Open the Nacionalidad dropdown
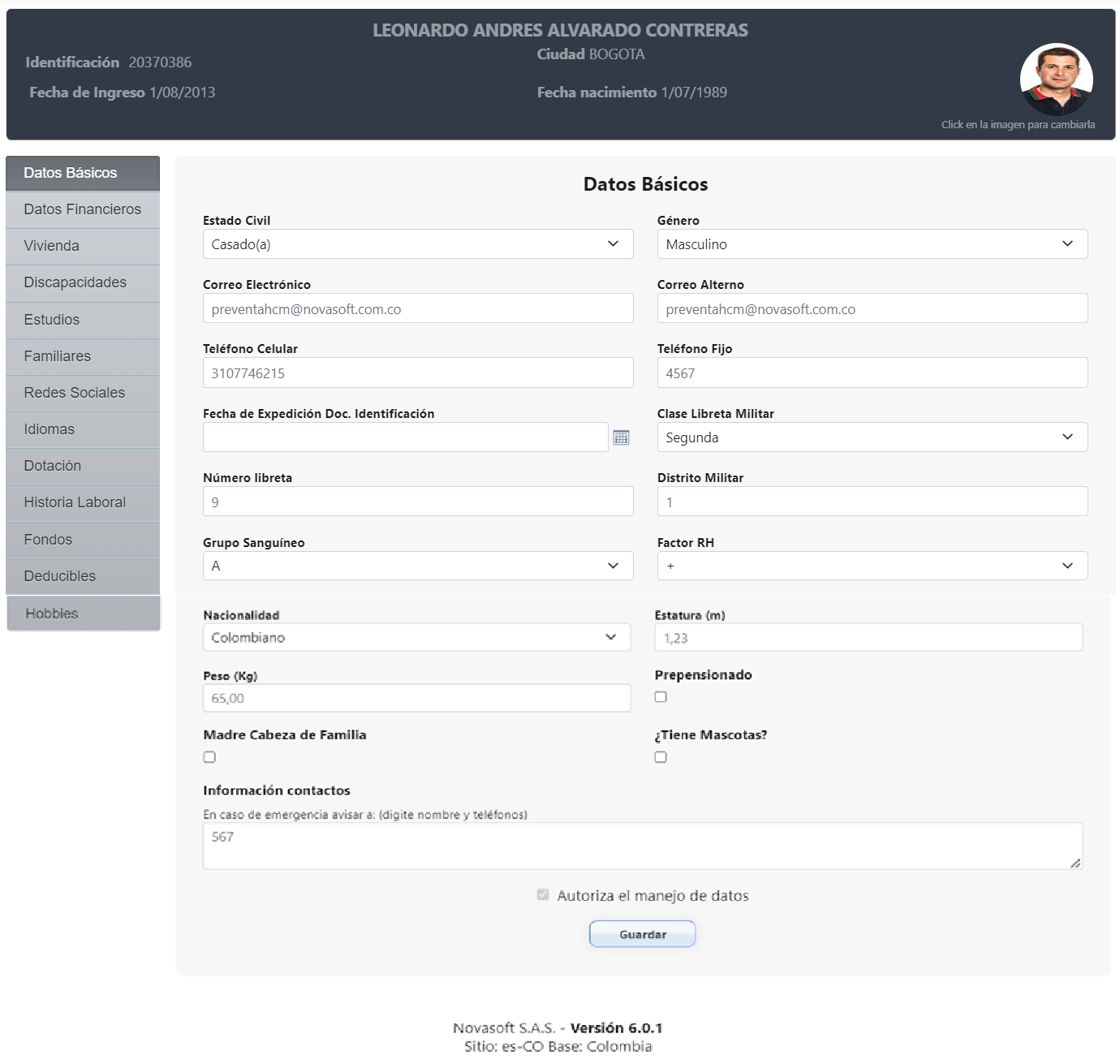 click(416, 637)
